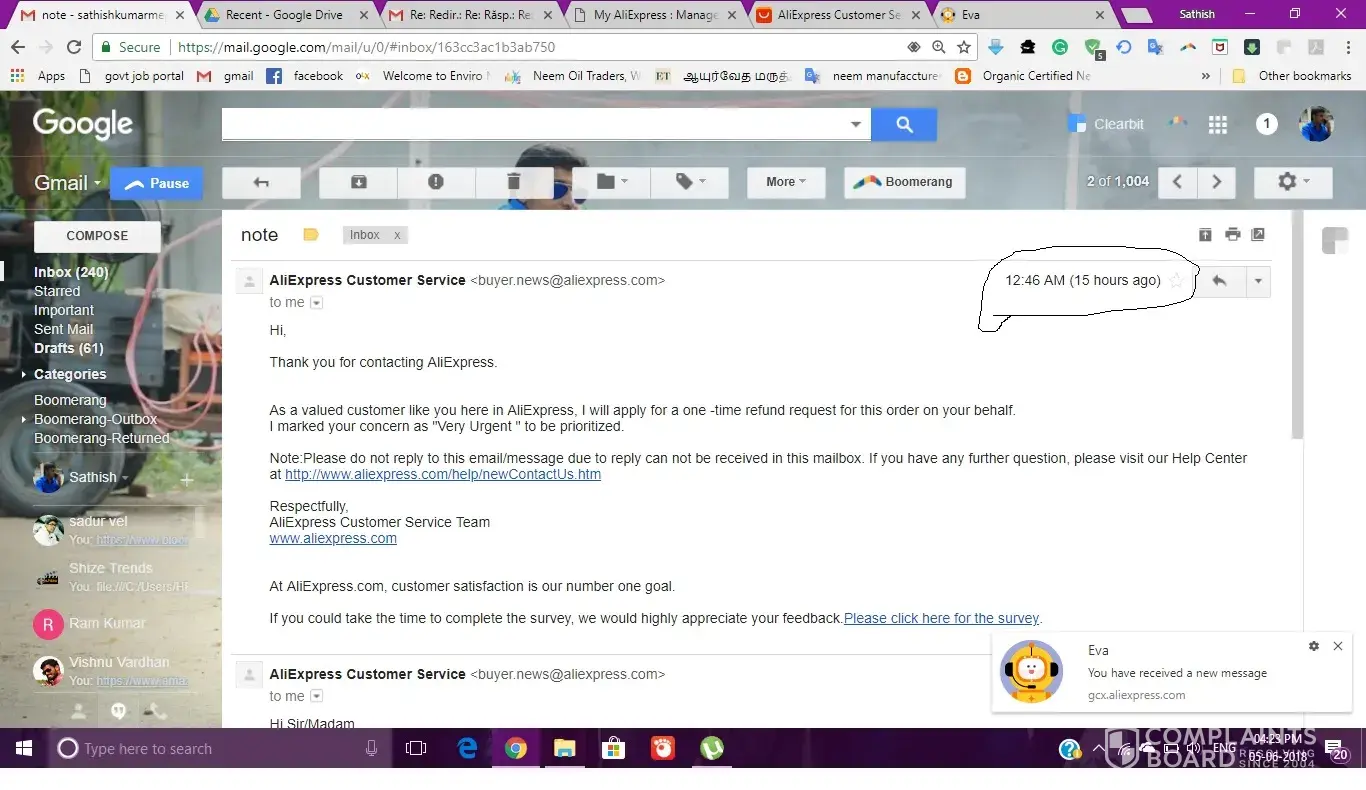Compose a new email
The height and width of the screenshot is (790, 1366).
tap(97, 236)
